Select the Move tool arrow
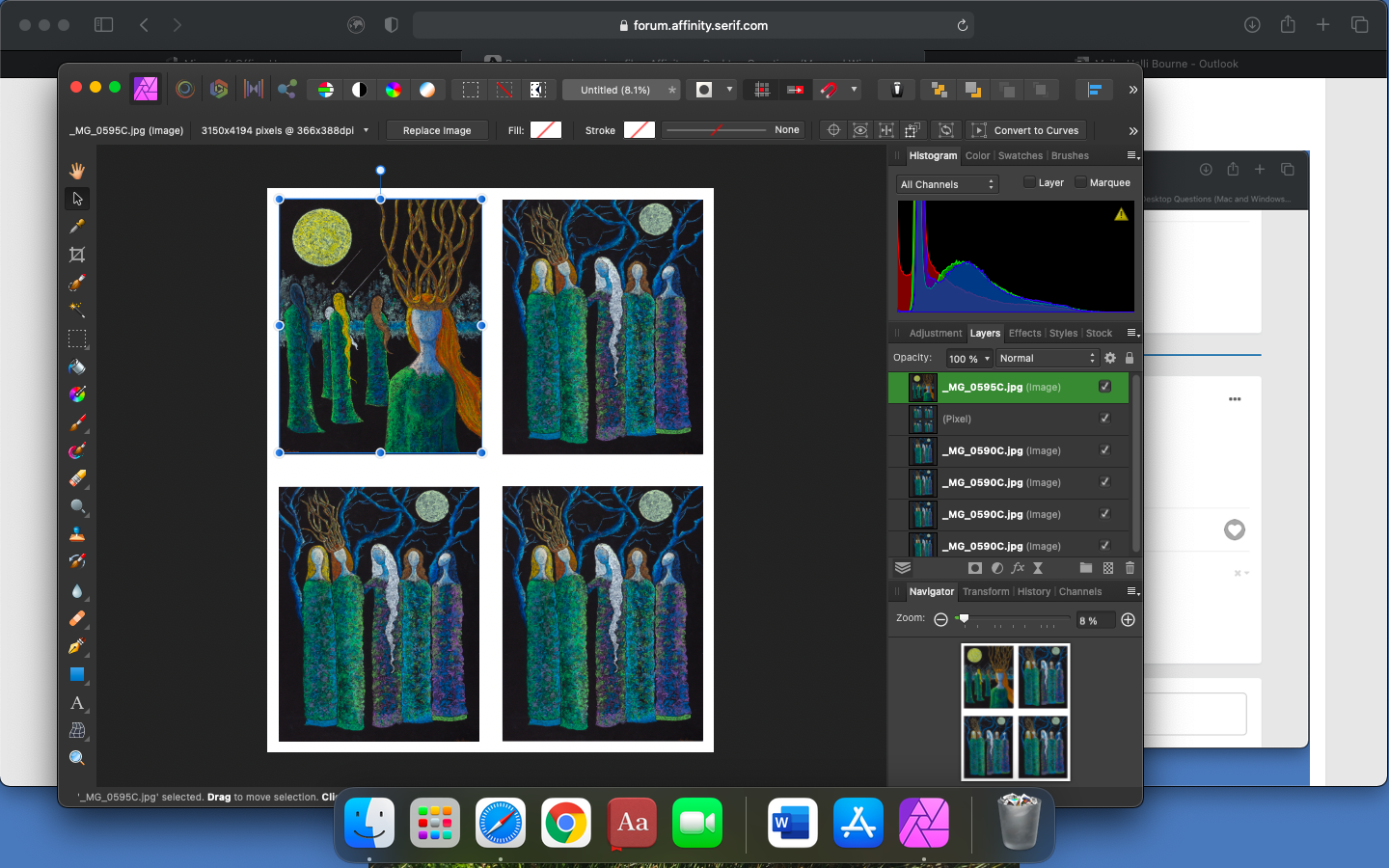Screen dimensions: 1389x868 click(x=77, y=199)
